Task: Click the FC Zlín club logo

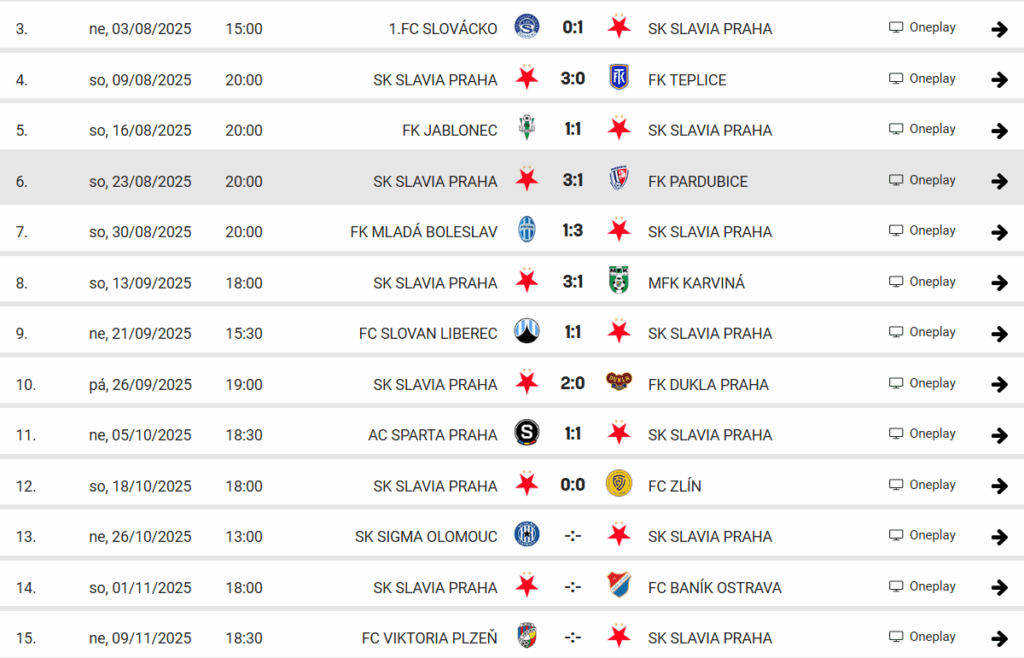Action: tap(619, 485)
